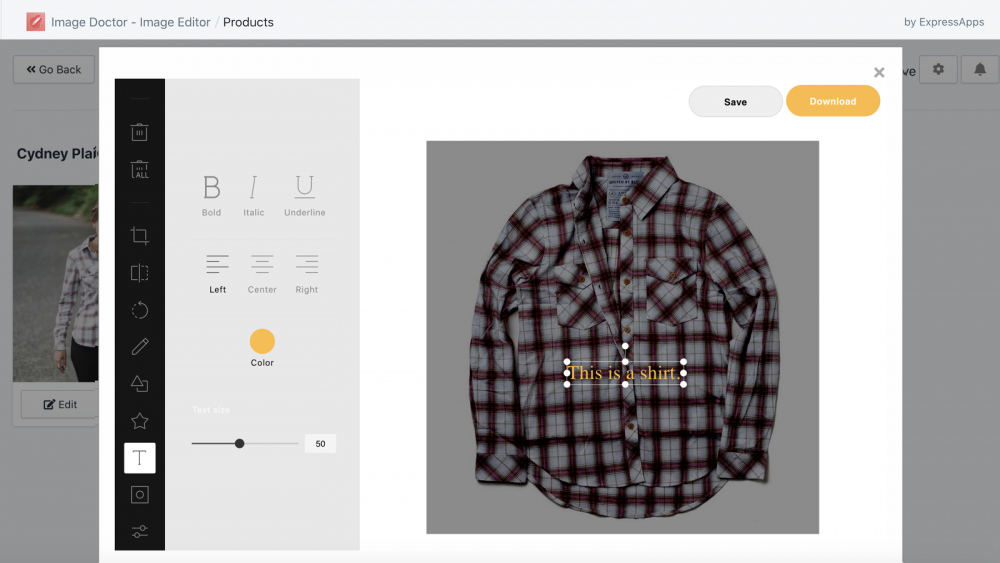This screenshot has width=1000, height=563.
Task: Select the Flip tool
Action: [x=140, y=273]
